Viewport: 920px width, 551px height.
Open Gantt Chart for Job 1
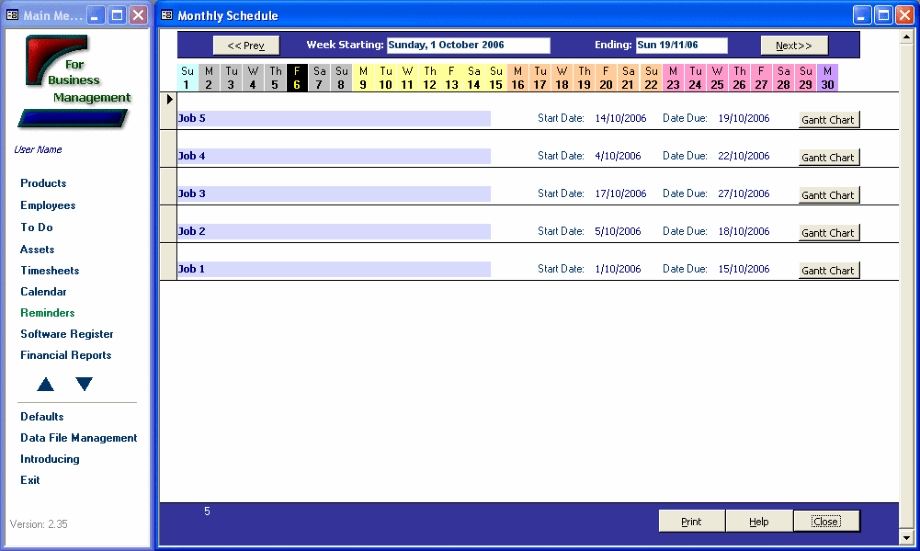pyautogui.click(x=828, y=270)
